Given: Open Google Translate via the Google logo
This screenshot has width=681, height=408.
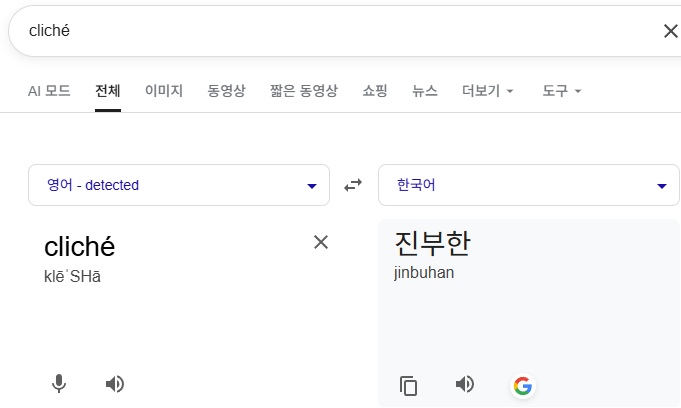Looking at the screenshot, I should [522, 385].
